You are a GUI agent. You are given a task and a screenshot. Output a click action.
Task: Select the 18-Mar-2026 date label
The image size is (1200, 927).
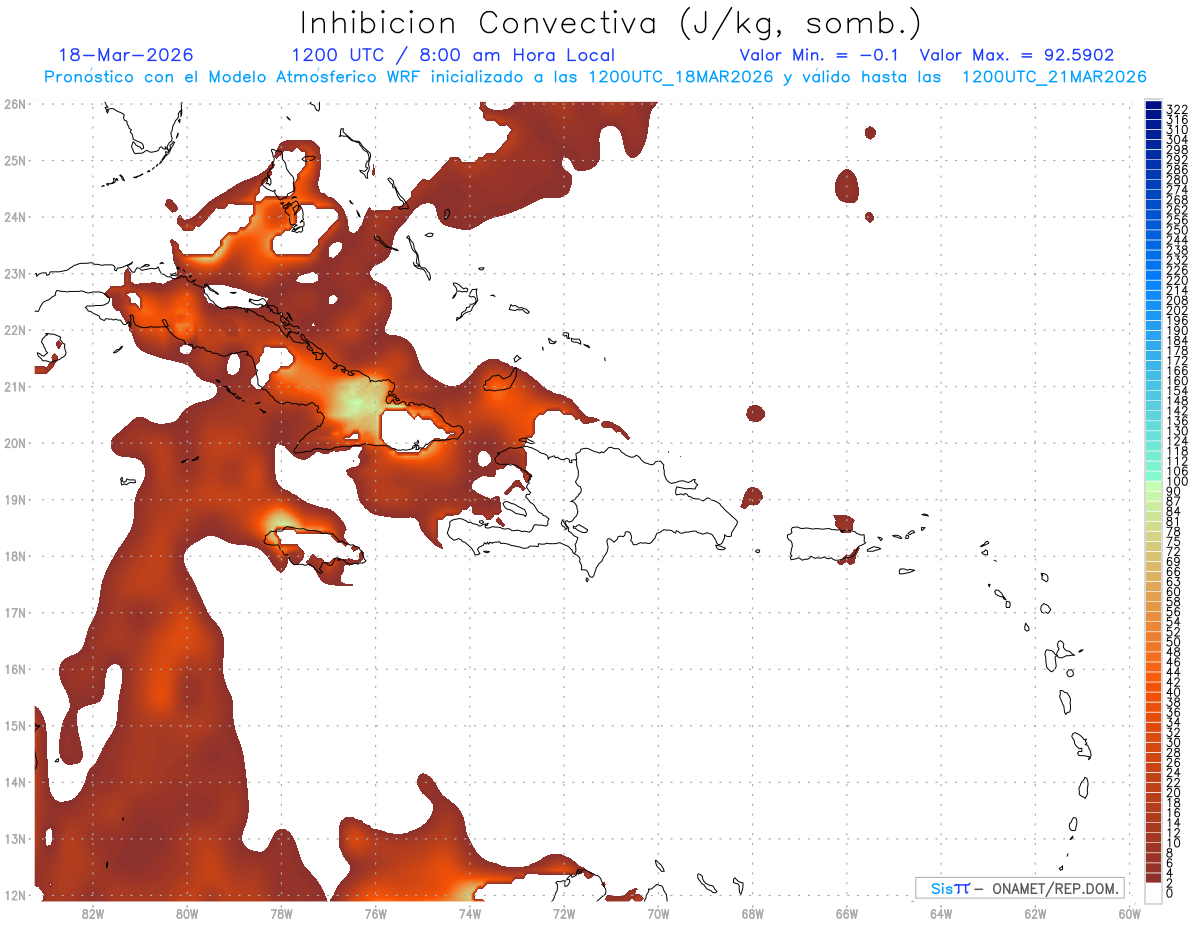pos(126,55)
